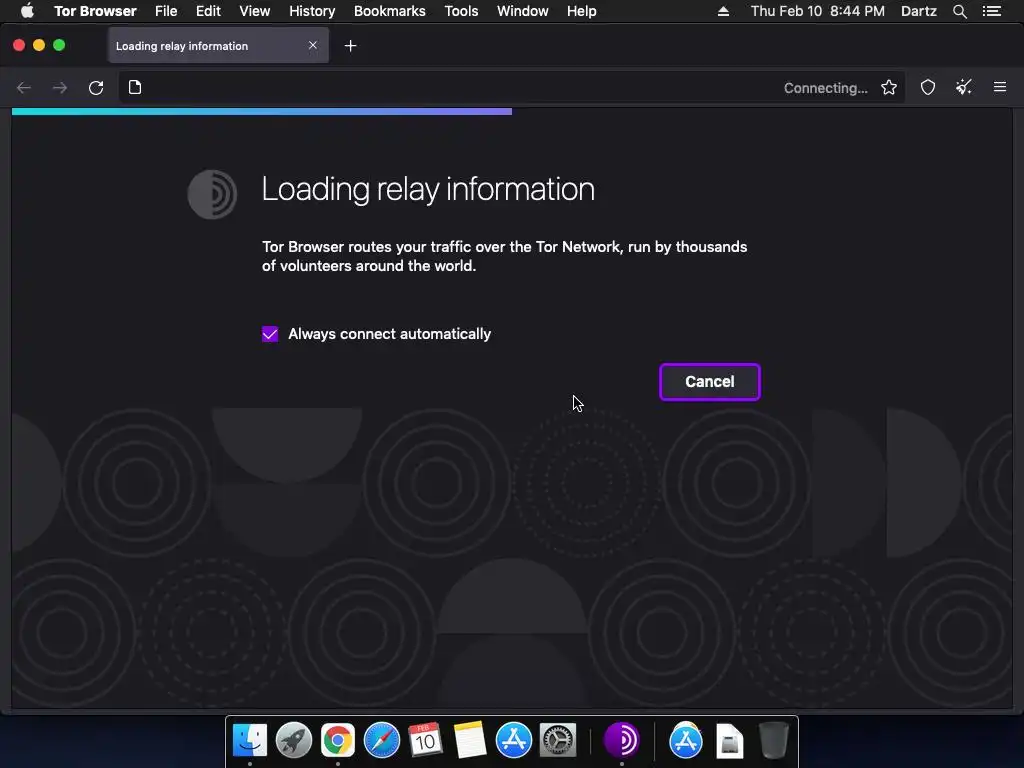Open System Preferences from the Dock
Screen dimensions: 1024x768
[x=558, y=740]
